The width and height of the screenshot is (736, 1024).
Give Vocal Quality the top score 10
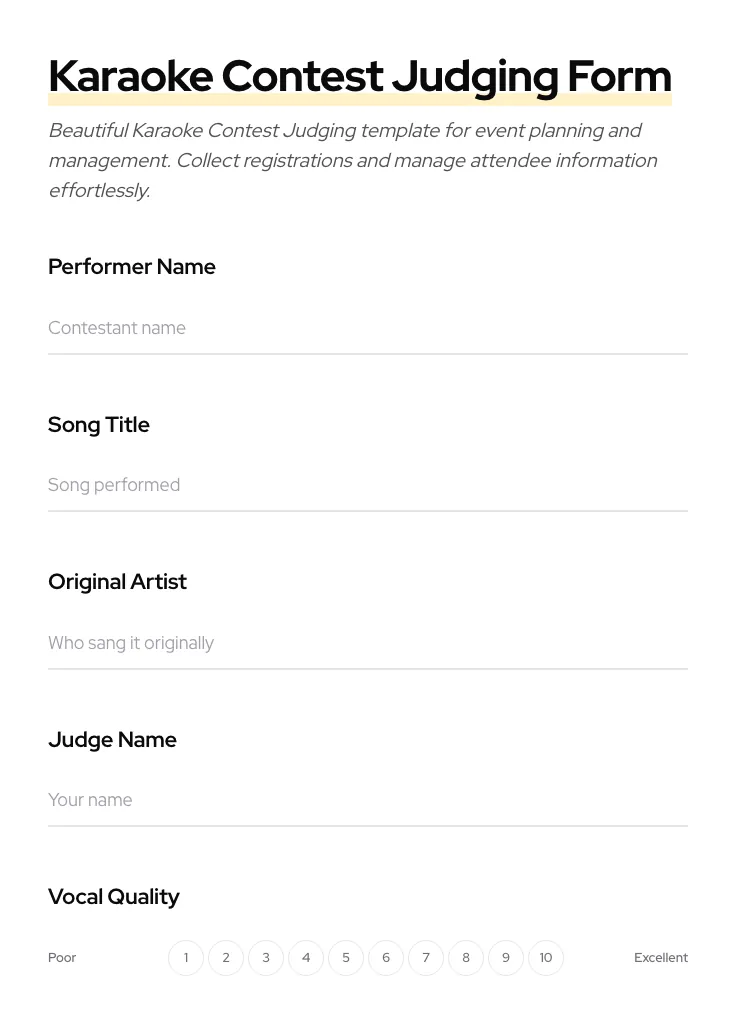[x=546, y=958]
